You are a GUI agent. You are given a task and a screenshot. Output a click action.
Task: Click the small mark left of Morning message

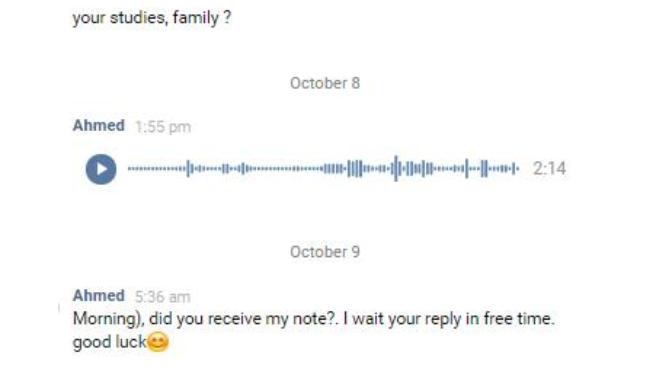click(59, 307)
